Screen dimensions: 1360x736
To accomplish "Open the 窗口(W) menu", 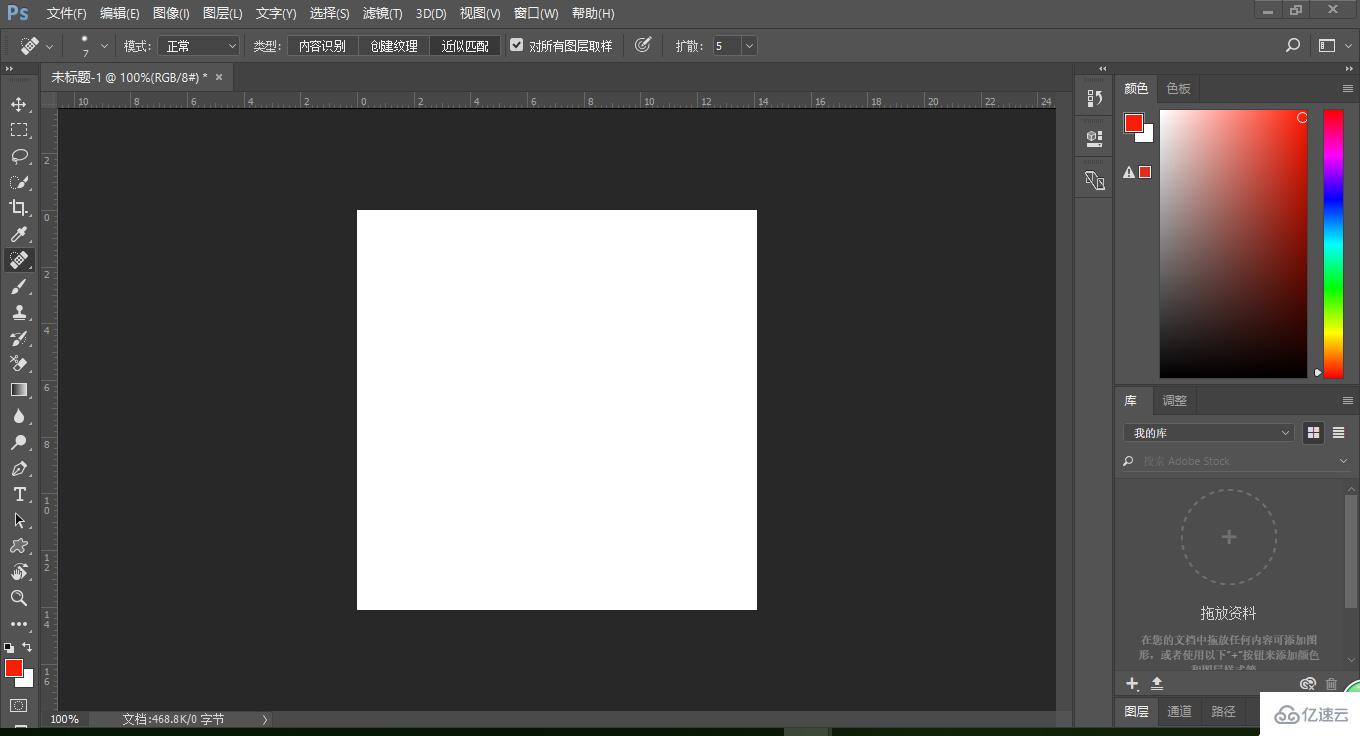I will pos(536,13).
